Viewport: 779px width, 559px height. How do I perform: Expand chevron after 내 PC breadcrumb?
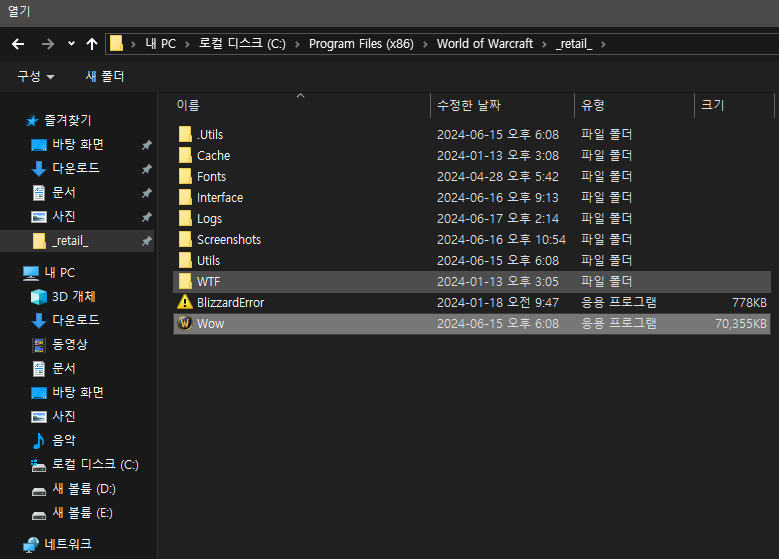pyautogui.click(x=187, y=44)
